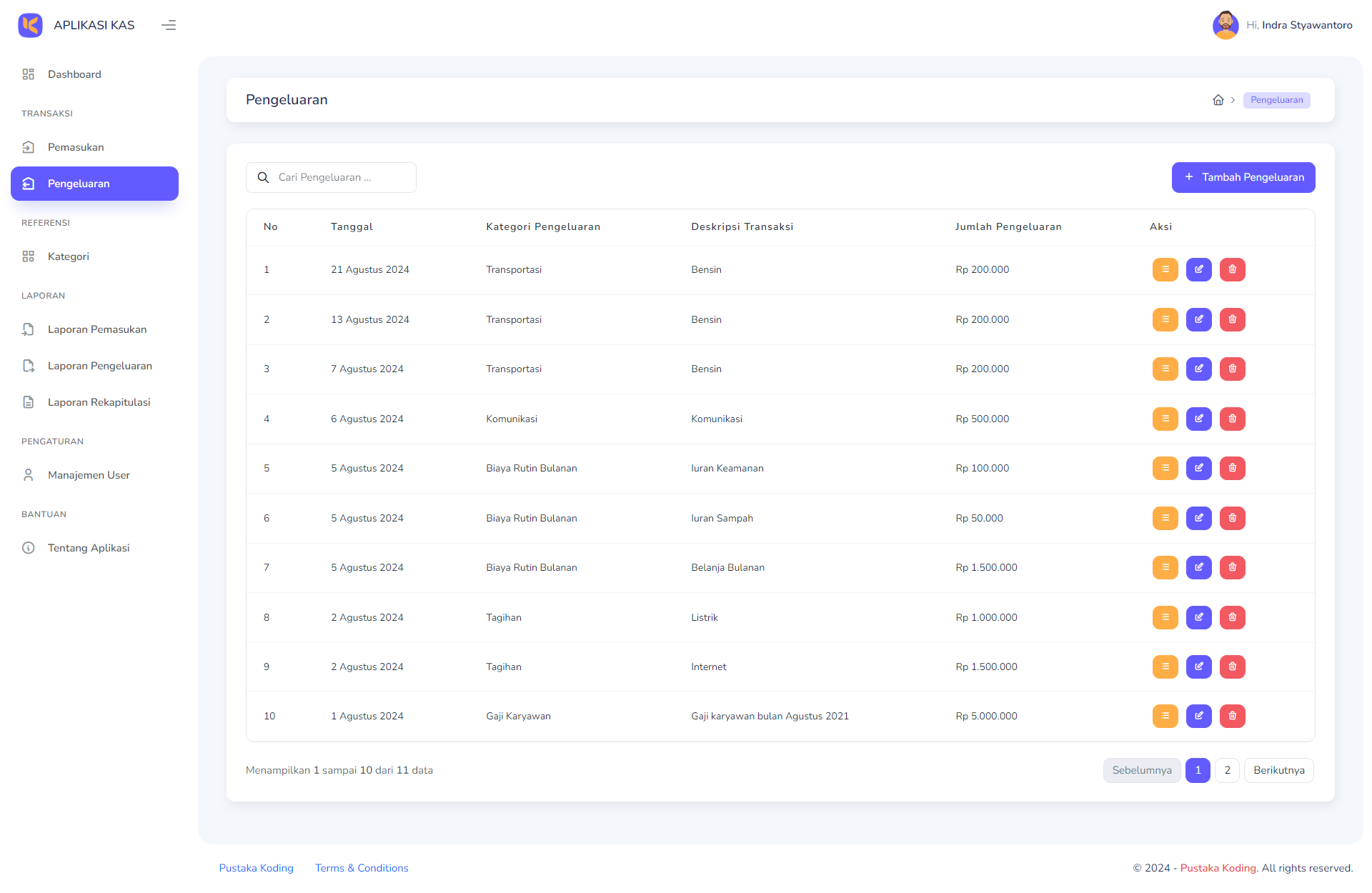Image resolution: width=1372 pixels, height=893 pixels.
Task: Click the edit icon for Listrik entry
Action: click(1199, 617)
